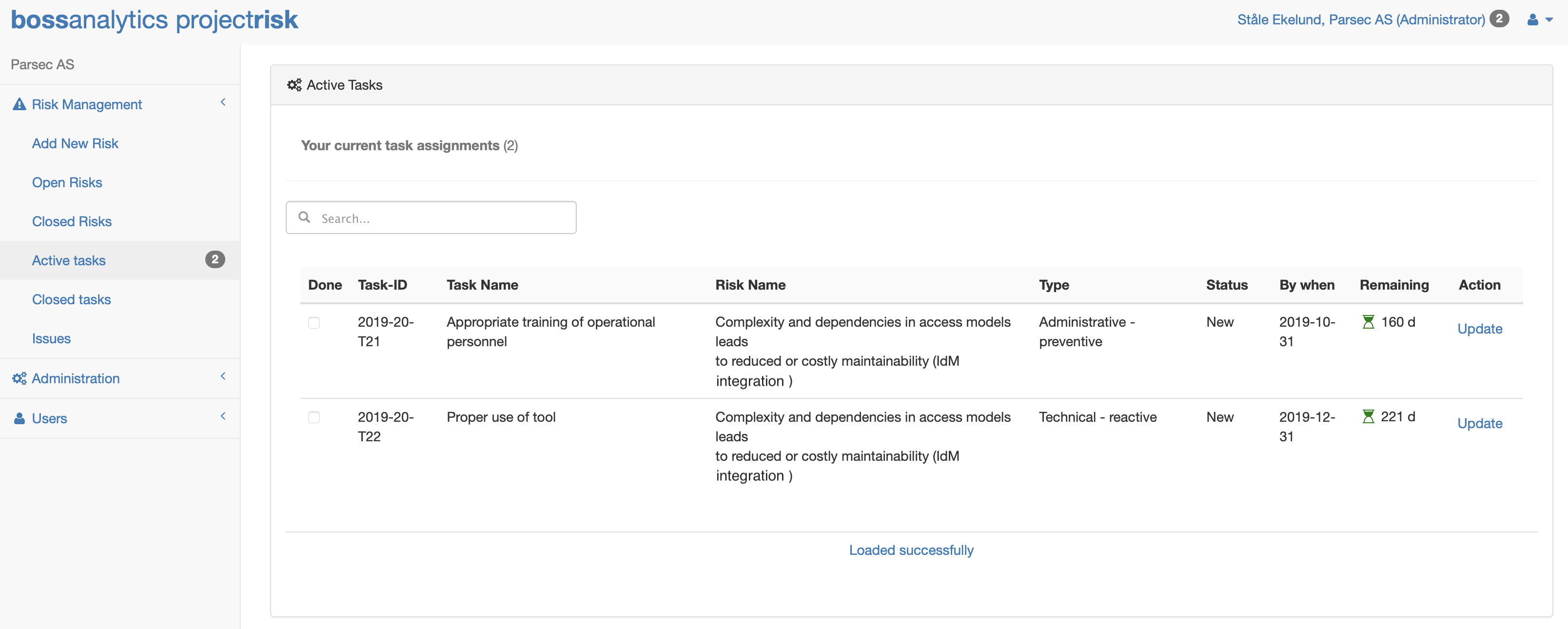Click the Task-ID 2019-20-T21 cell
Image resolution: width=1568 pixels, height=629 pixels.
click(385, 331)
